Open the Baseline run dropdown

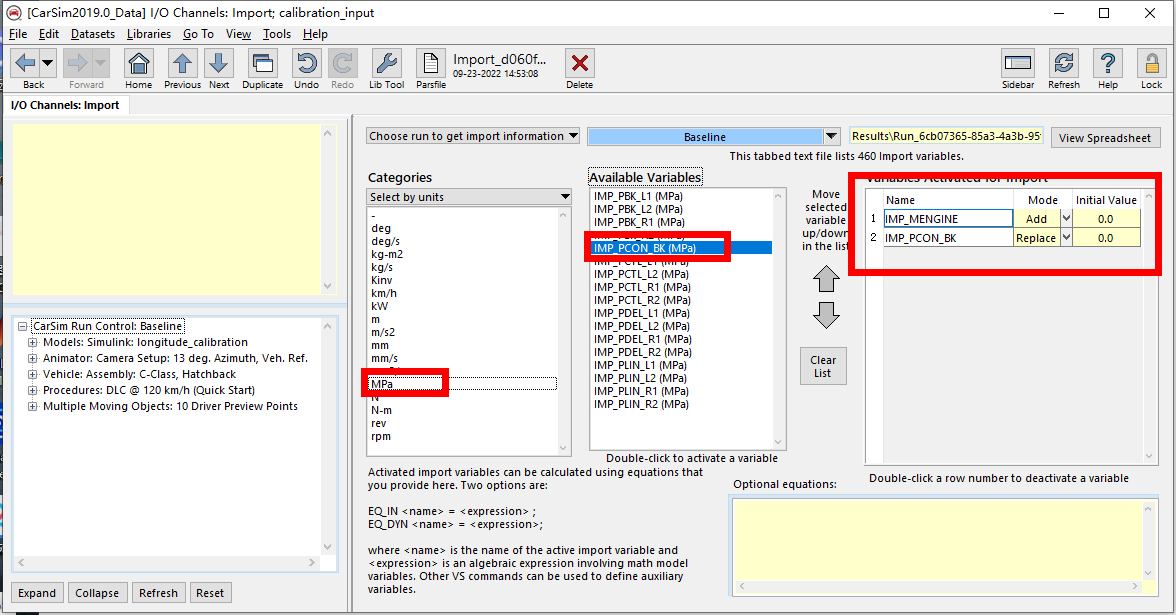tap(831, 136)
